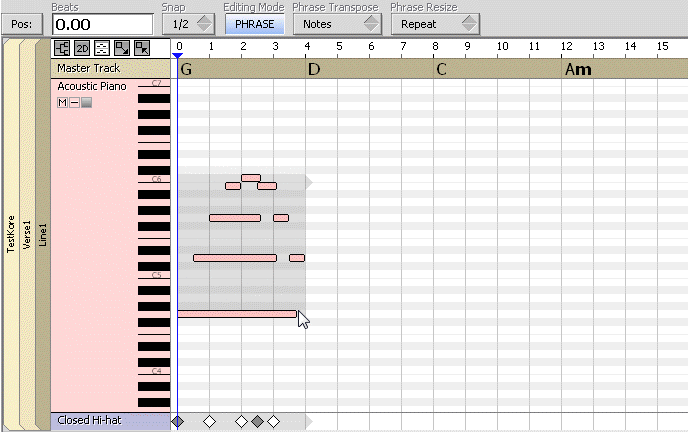Screen dimensions: 688x432
Task: Select the topmost piano note near C6
Action: click(251, 178)
